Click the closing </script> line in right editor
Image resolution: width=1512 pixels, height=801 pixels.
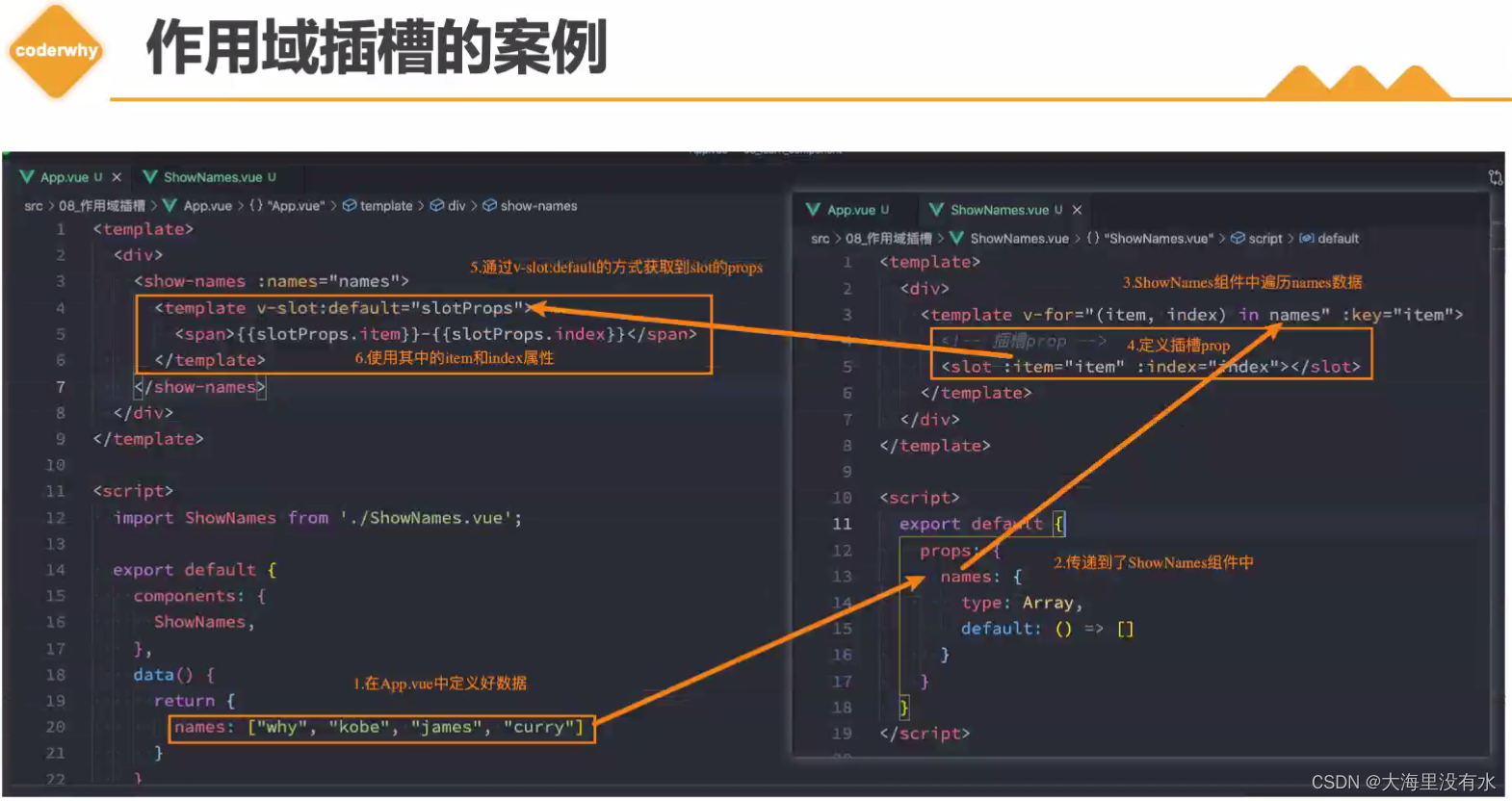point(925,734)
